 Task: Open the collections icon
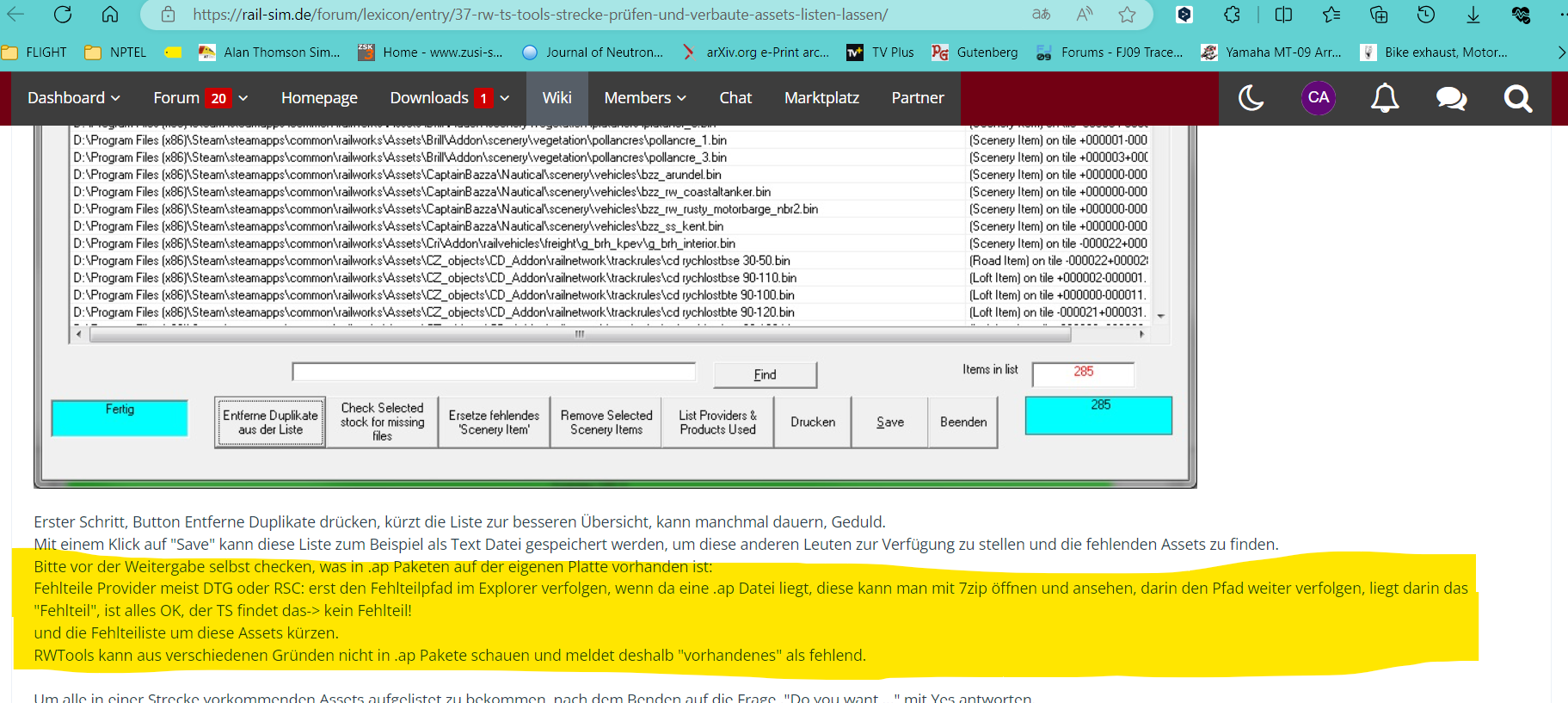coord(1379,15)
